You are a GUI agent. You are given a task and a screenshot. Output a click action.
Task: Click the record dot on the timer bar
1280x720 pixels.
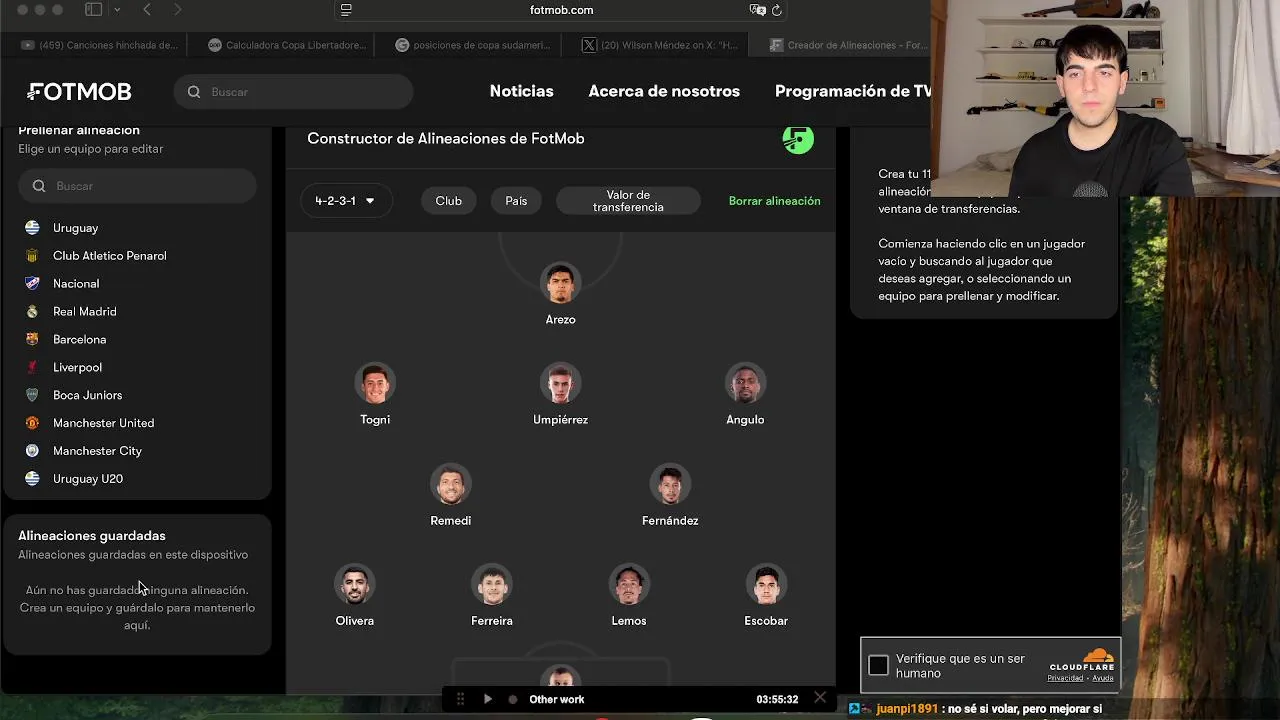point(513,699)
